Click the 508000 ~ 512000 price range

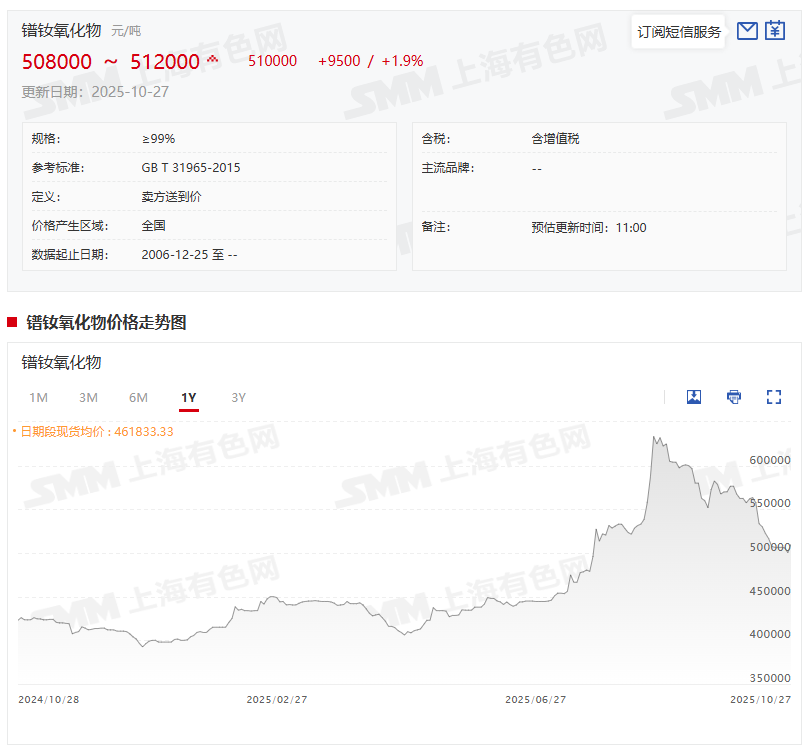(111, 61)
